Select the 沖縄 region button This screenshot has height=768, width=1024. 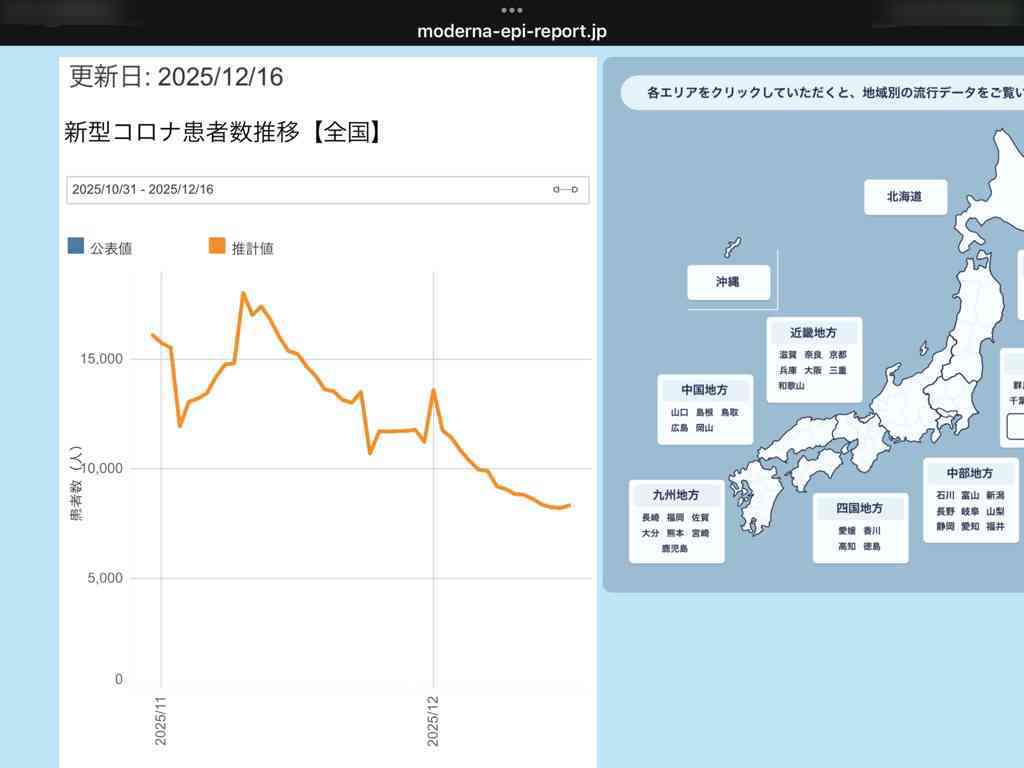click(x=728, y=283)
